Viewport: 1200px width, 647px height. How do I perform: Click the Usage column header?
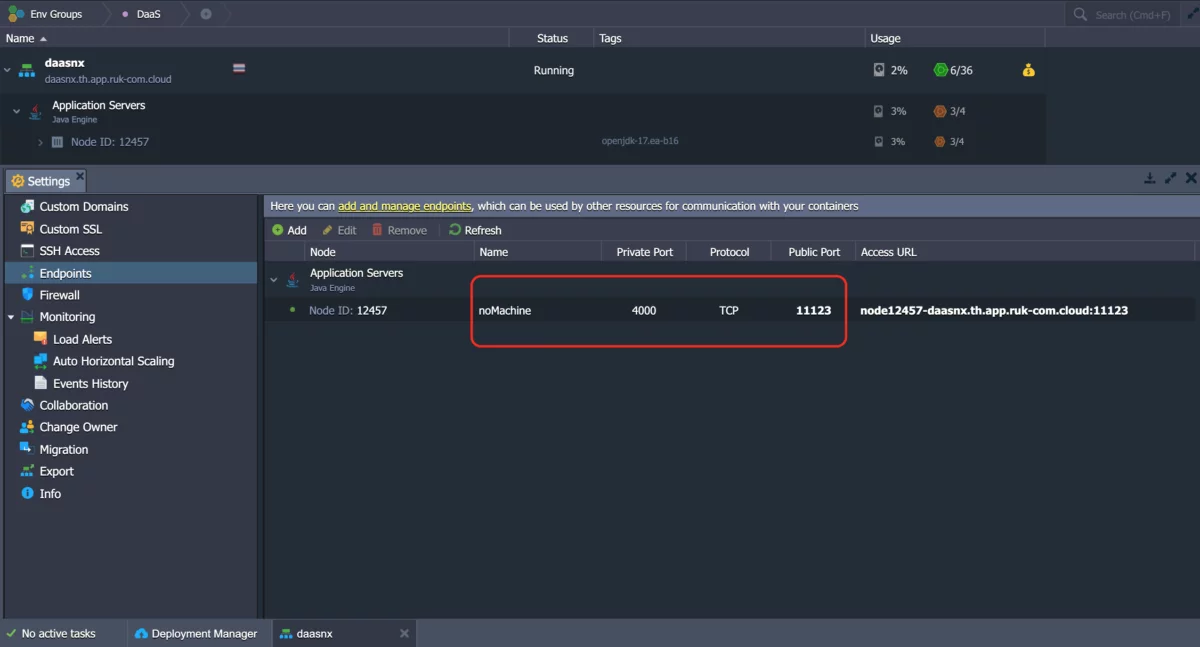885,38
